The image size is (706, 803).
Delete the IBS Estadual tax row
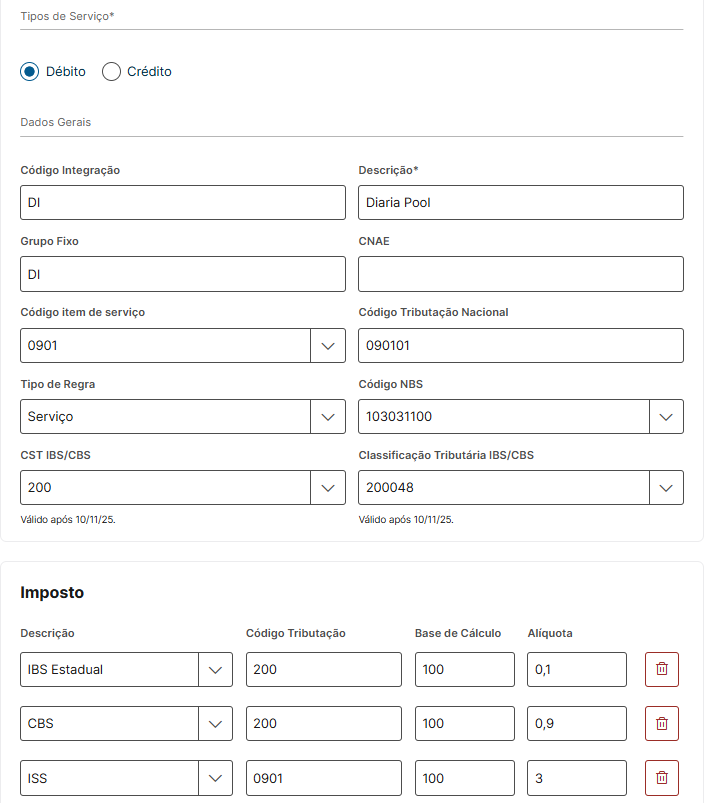pos(661,669)
